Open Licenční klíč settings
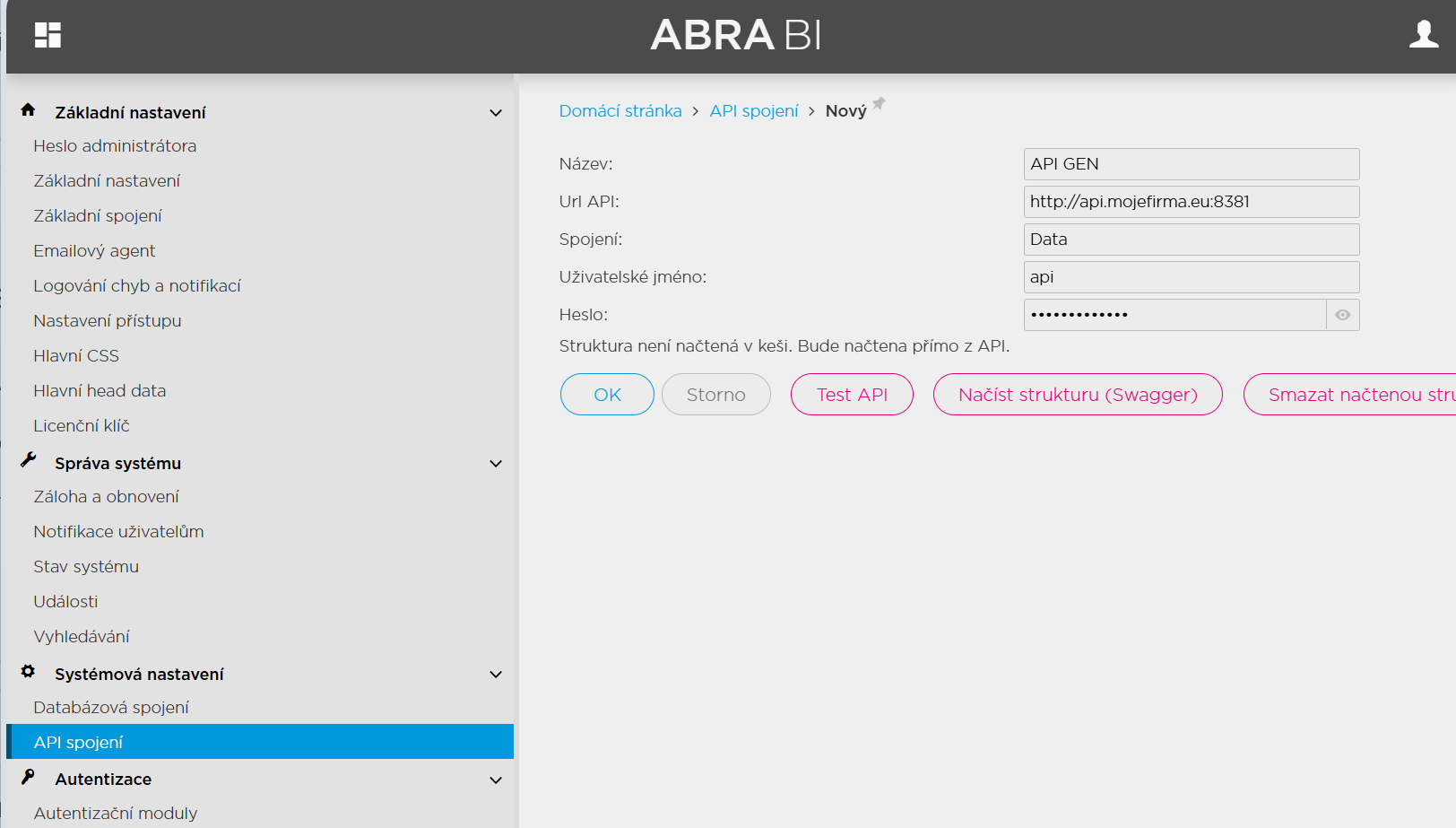Viewport: 1456px width, 828px height. click(x=82, y=426)
